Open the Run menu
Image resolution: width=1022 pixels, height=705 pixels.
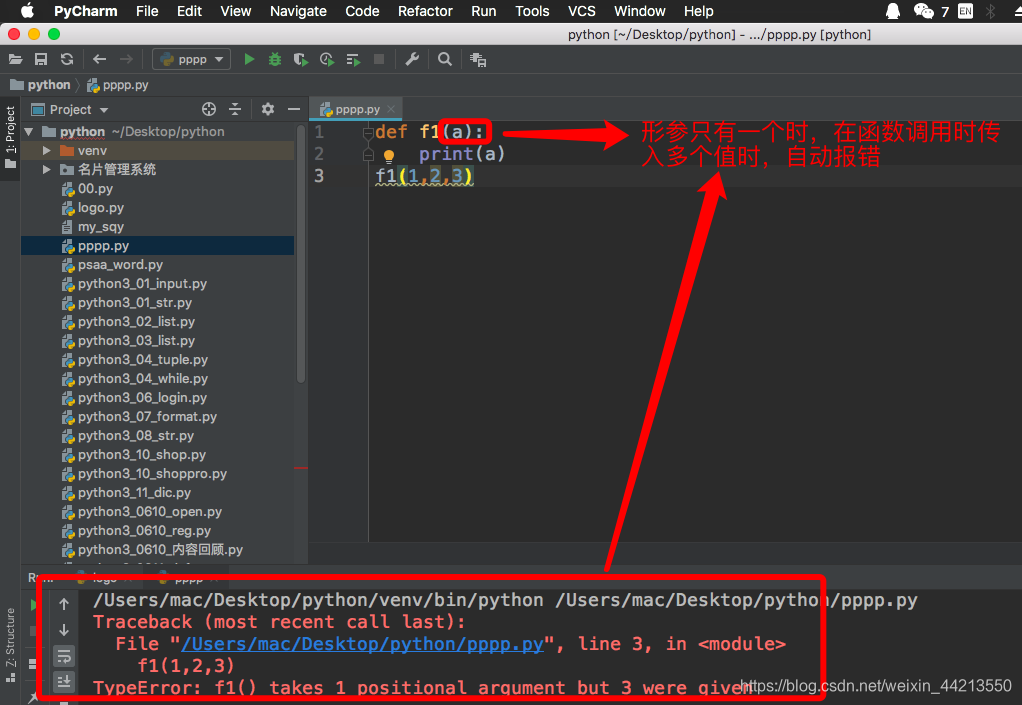(x=484, y=11)
